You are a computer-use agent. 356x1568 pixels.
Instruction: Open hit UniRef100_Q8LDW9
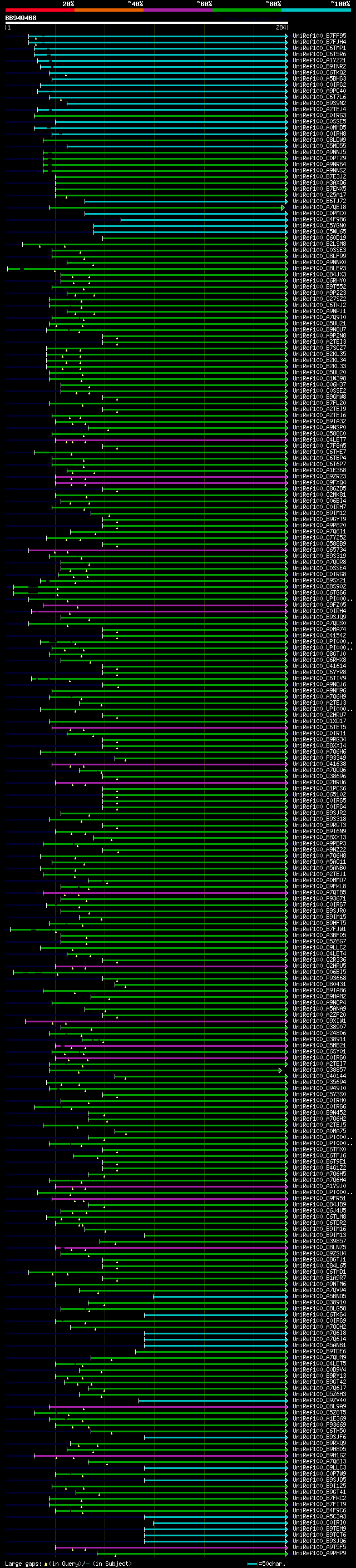coord(319,140)
